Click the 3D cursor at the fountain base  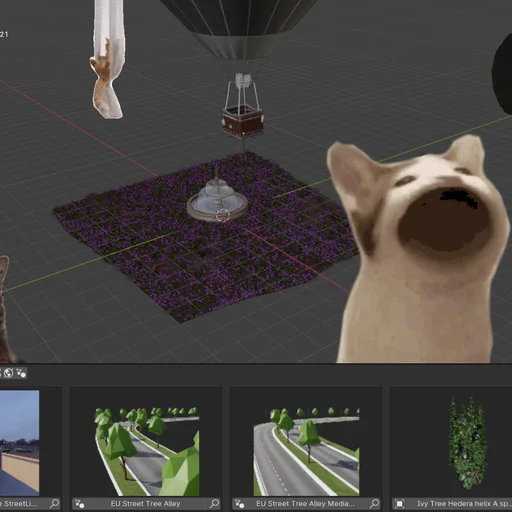(223, 216)
